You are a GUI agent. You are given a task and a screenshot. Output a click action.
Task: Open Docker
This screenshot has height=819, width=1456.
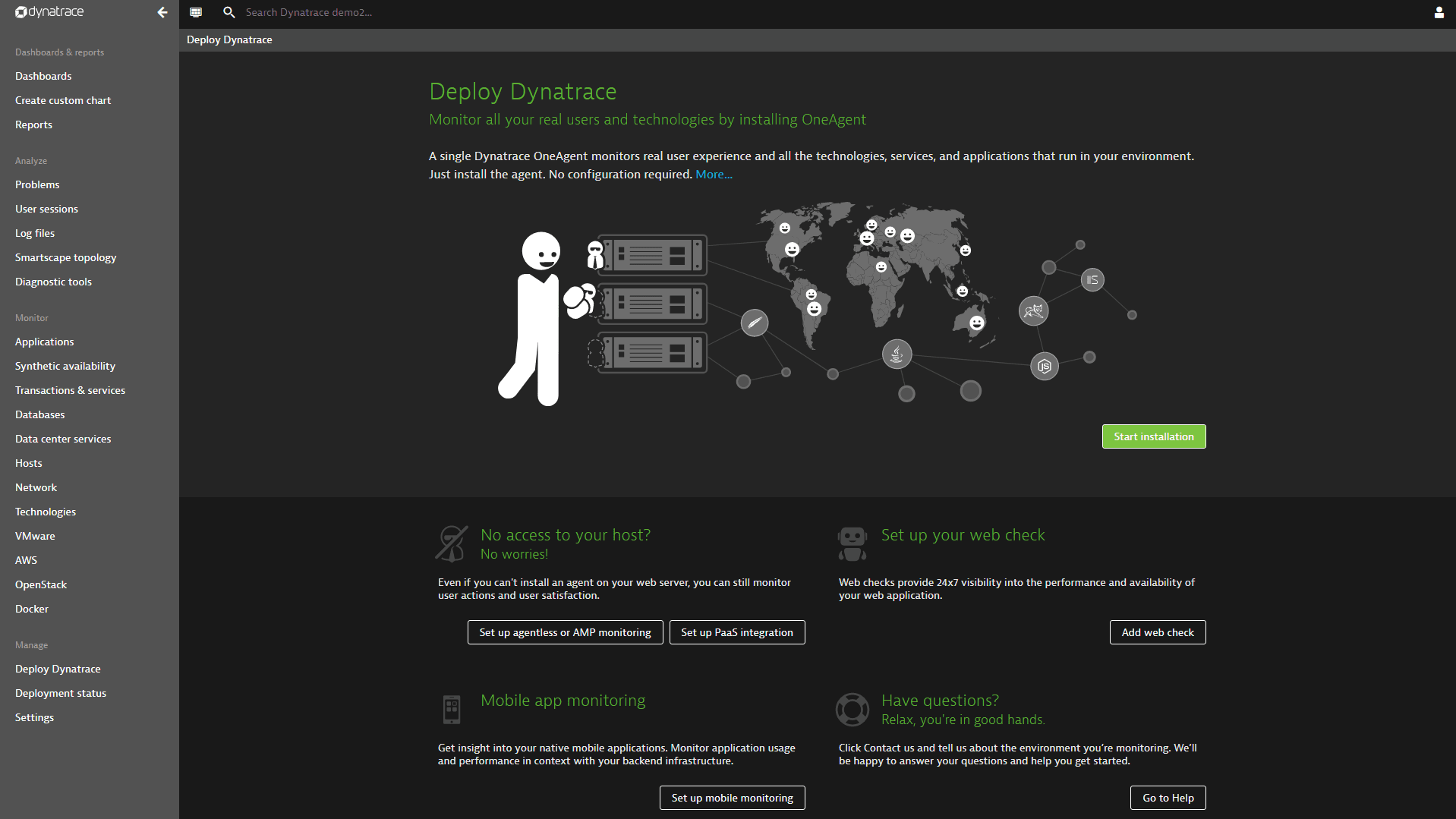click(x=32, y=609)
